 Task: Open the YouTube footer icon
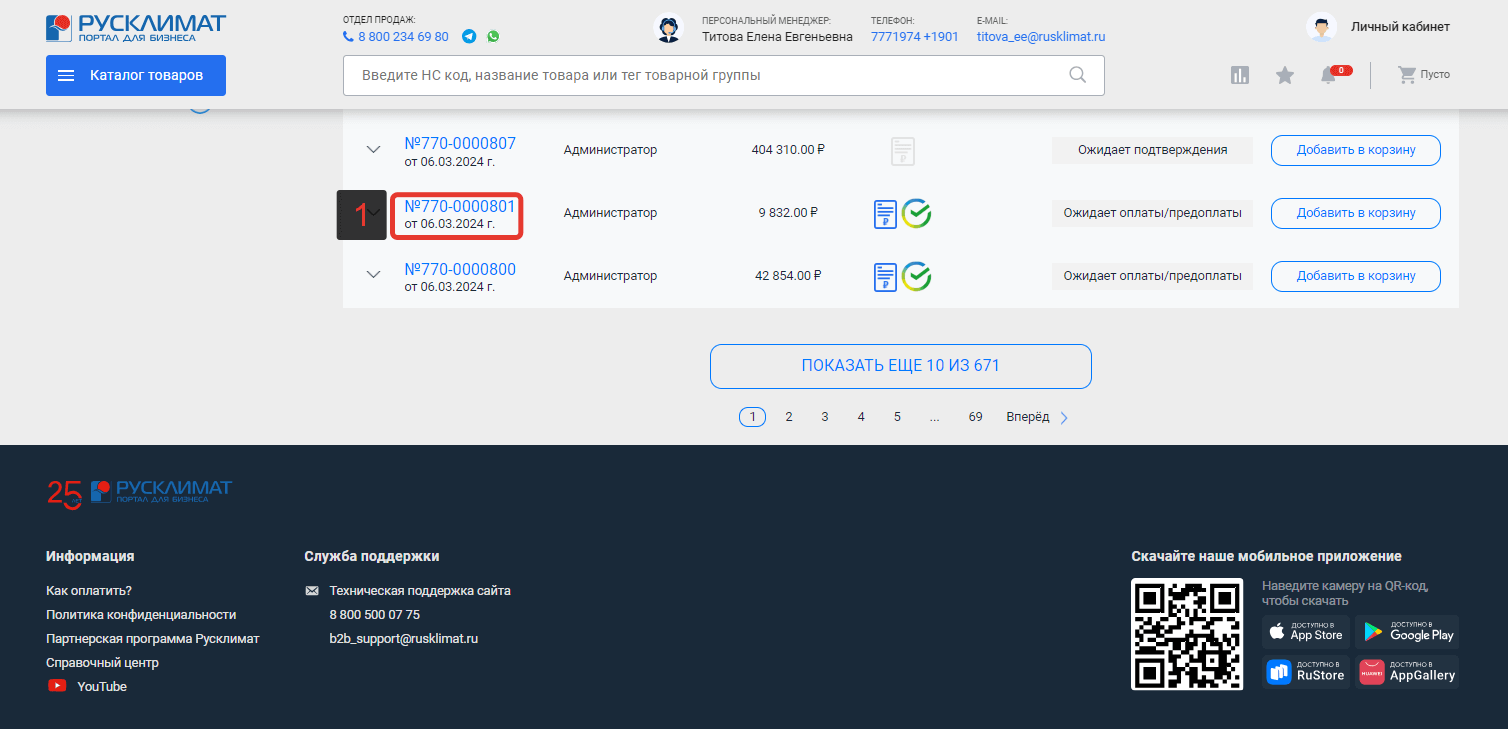coord(57,686)
